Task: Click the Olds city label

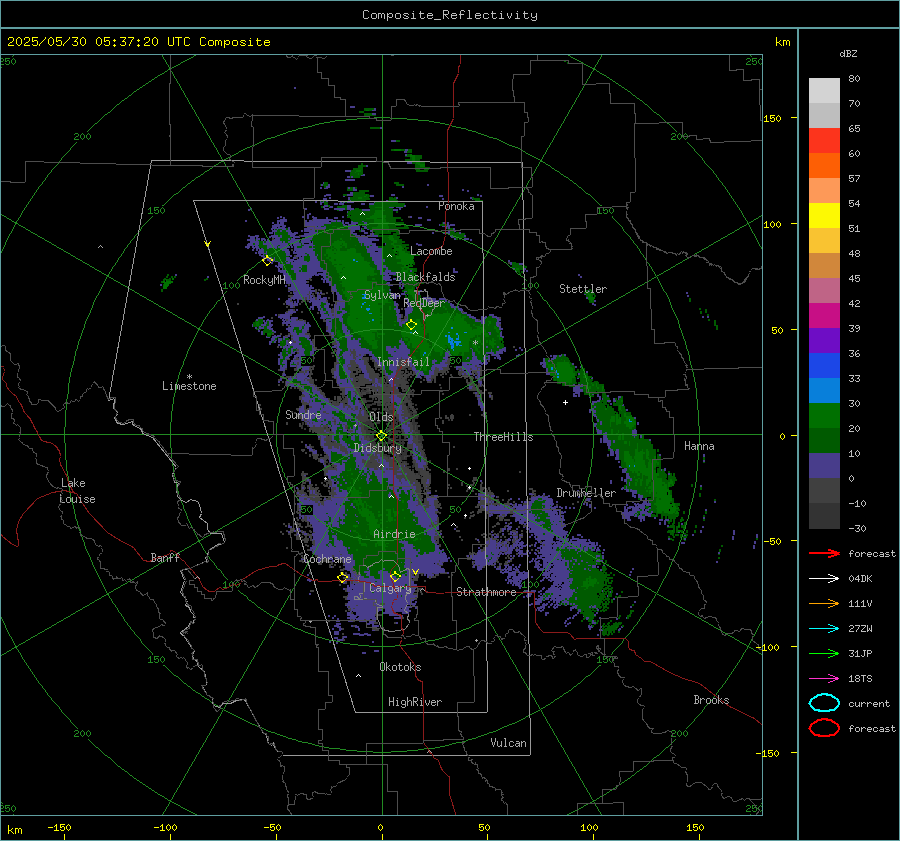Action: (x=381, y=417)
